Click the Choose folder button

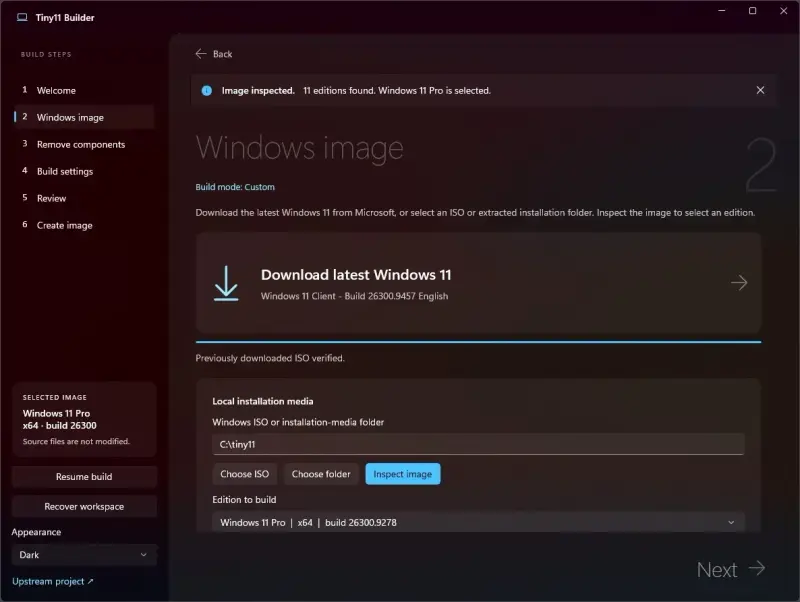click(321, 474)
